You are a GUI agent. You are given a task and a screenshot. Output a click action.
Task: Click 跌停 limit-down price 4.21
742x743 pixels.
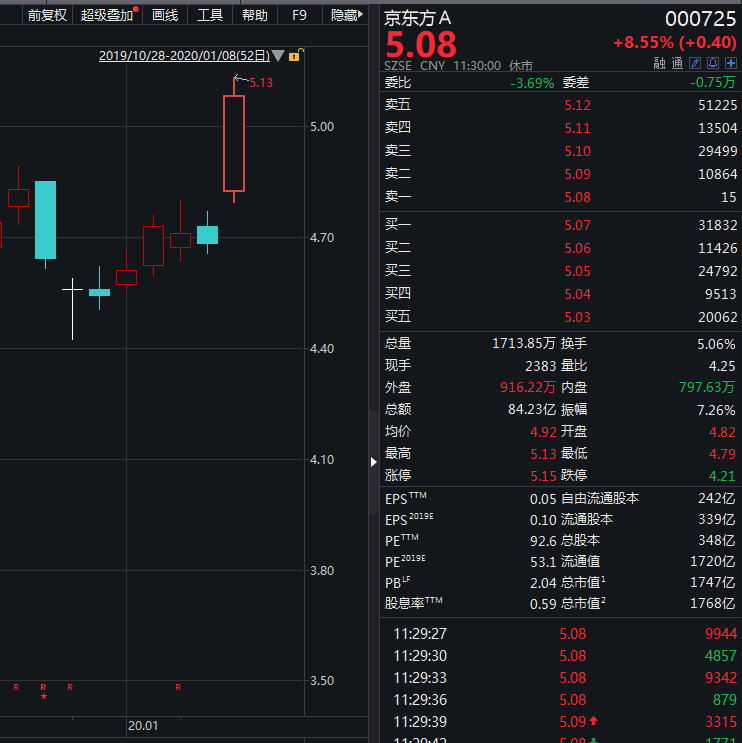pyautogui.click(x=722, y=476)
